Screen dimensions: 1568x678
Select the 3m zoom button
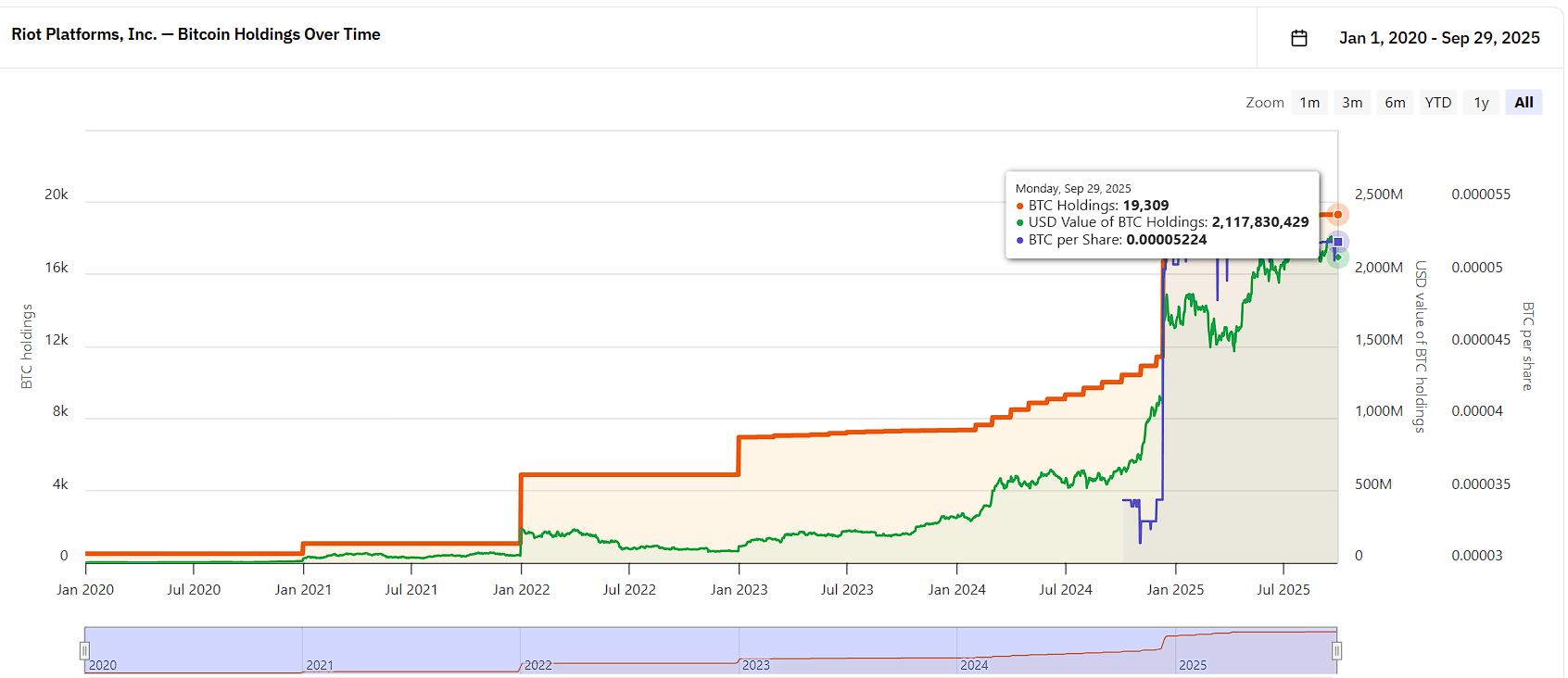tap(1352, 103)
